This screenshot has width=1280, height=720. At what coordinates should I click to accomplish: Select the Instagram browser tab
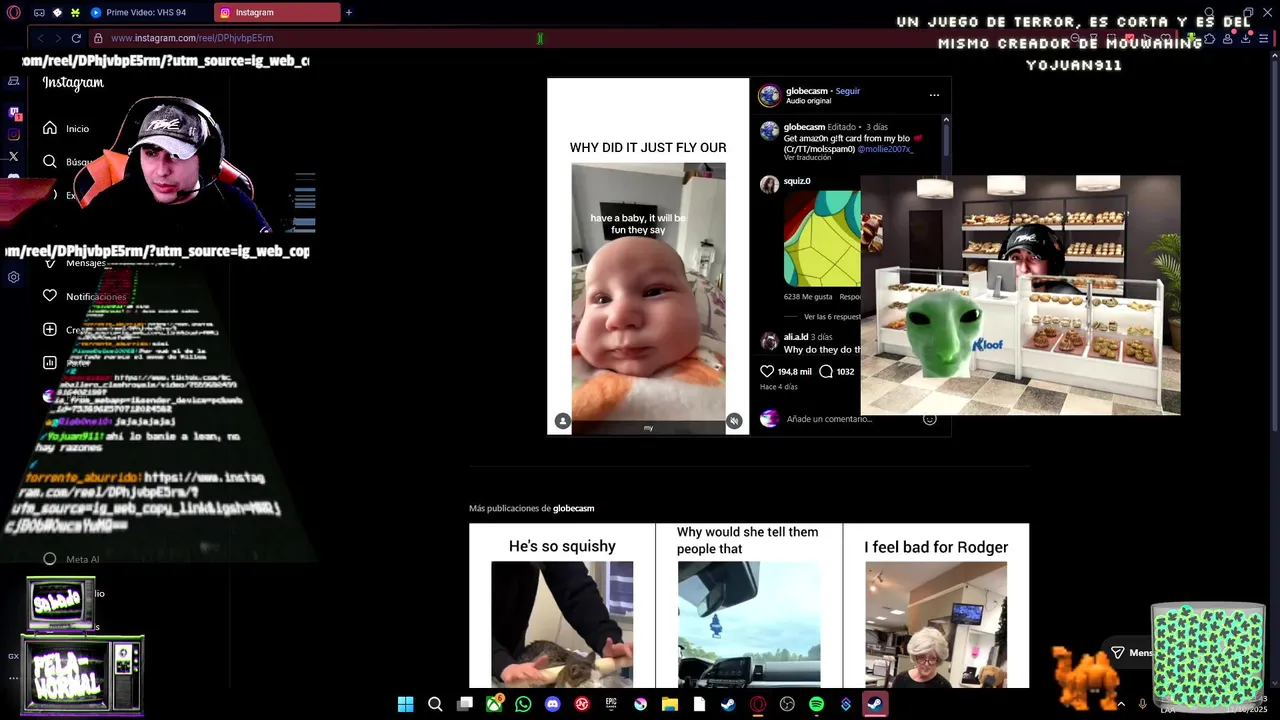(277, 13)
